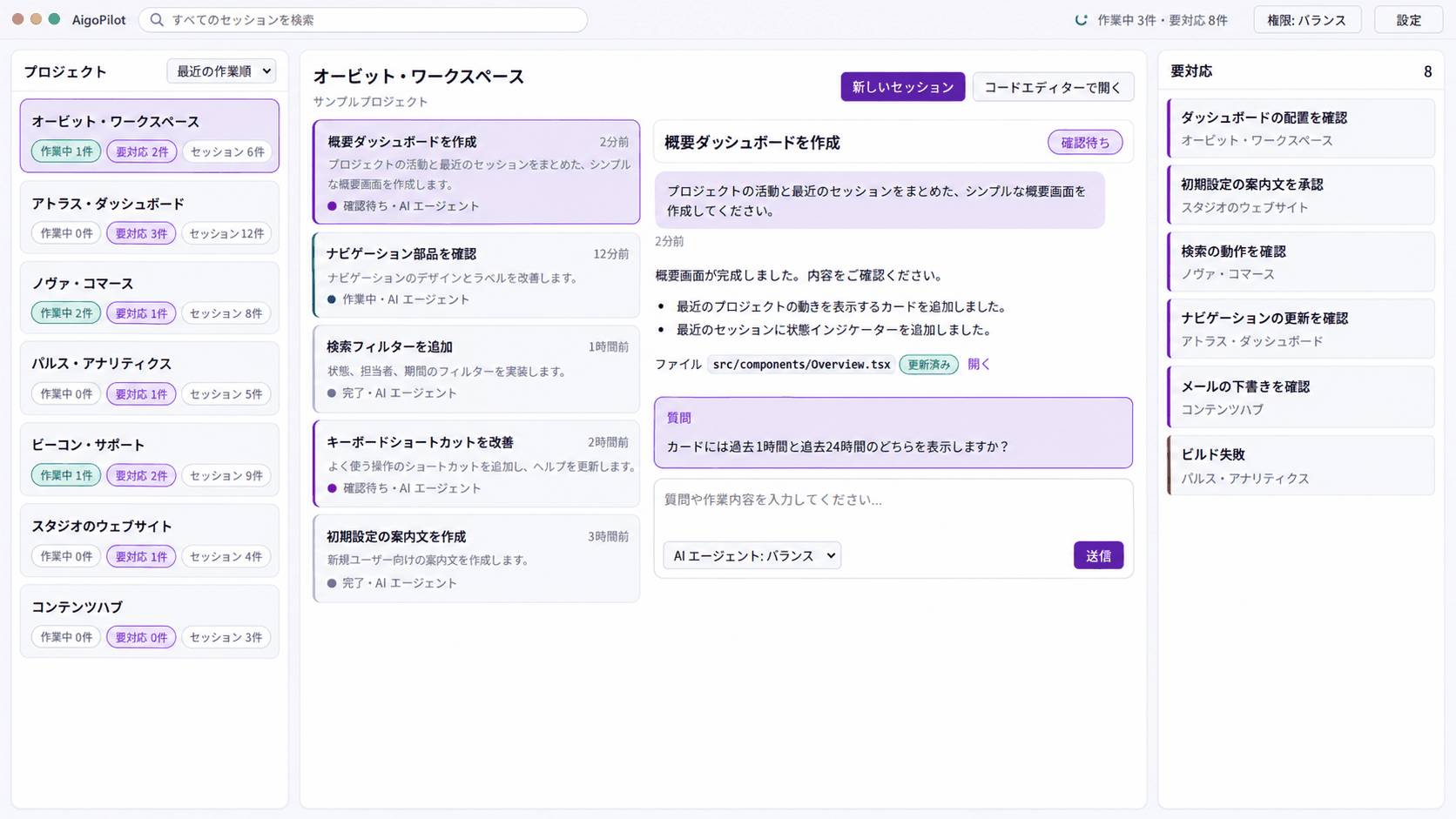Click the 作業中 3件・要対応 8件 status text

[1163, 20]
